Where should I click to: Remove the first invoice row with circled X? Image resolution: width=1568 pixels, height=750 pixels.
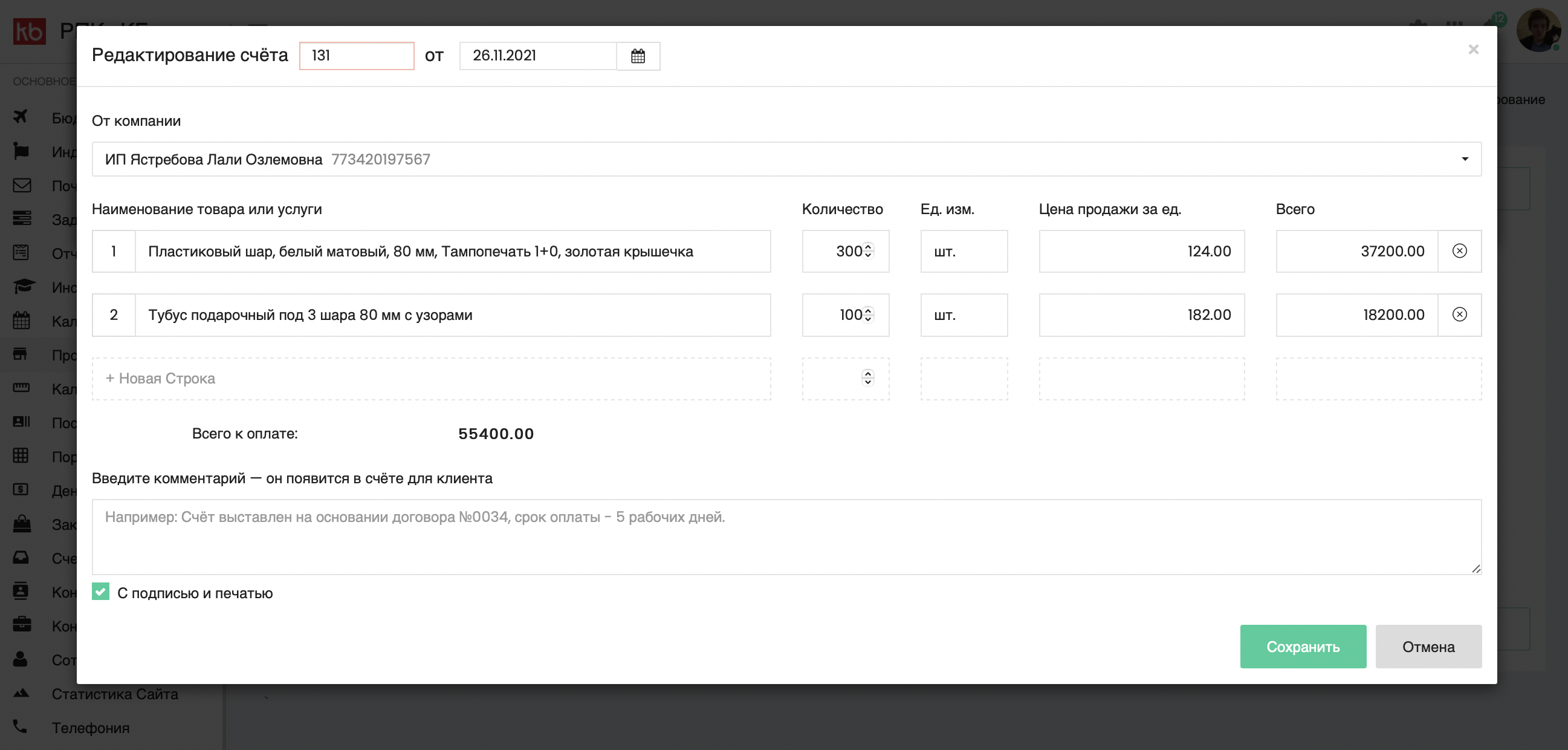click(x=1459, y=251)
